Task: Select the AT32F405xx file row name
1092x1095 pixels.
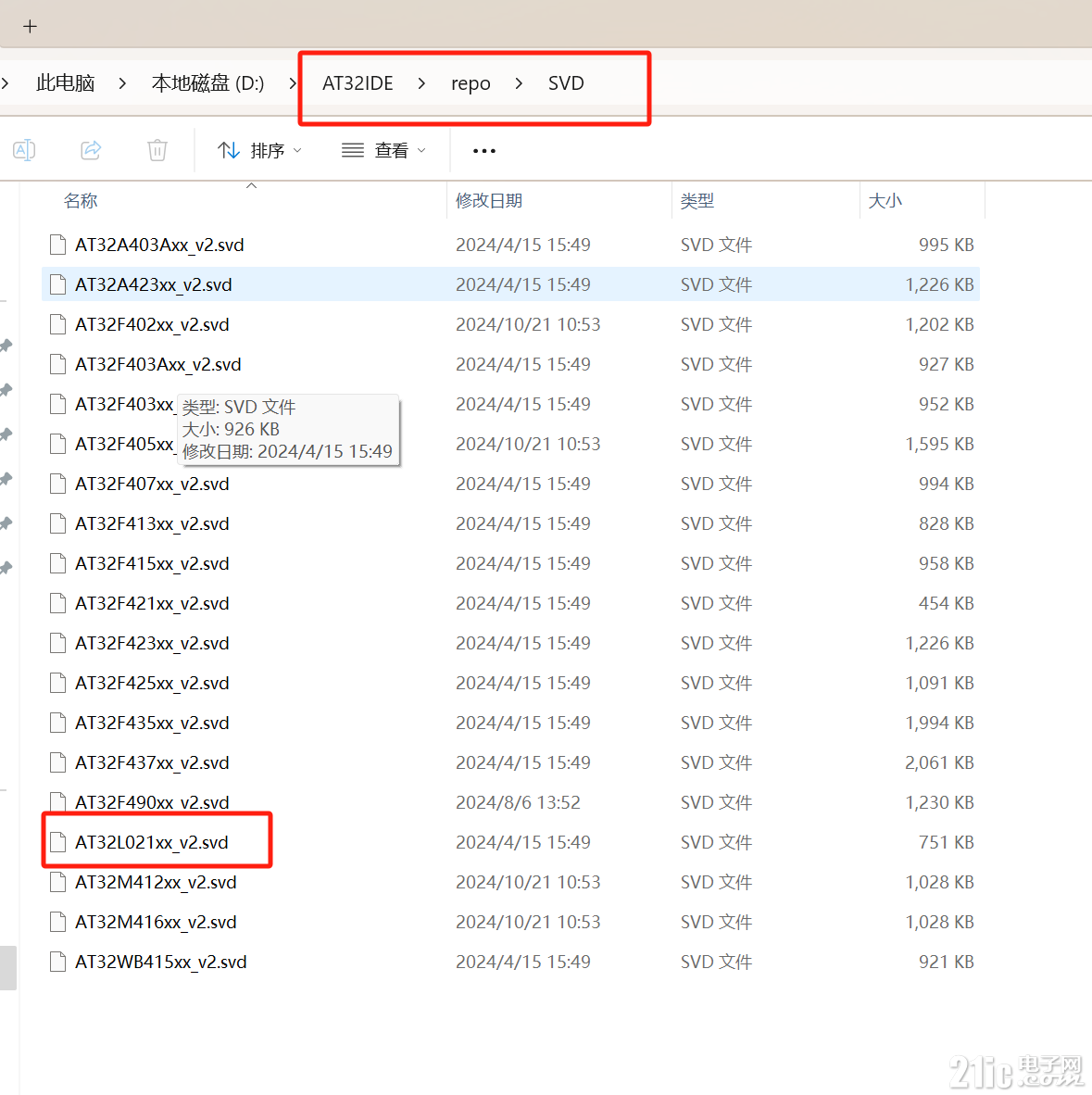Action: point(124,444)
